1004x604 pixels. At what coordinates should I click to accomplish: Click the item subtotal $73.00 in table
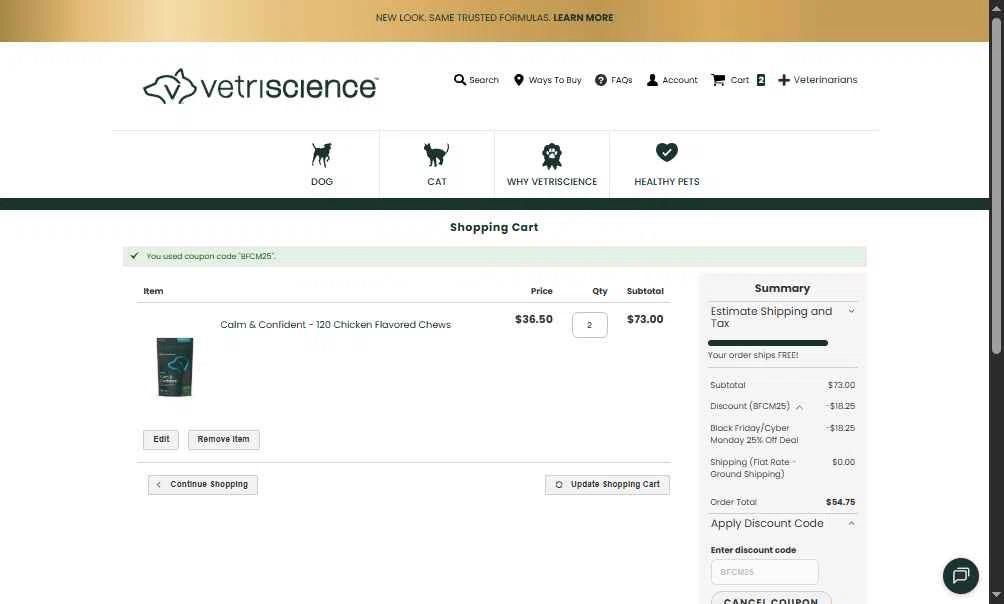coord(645,320)
